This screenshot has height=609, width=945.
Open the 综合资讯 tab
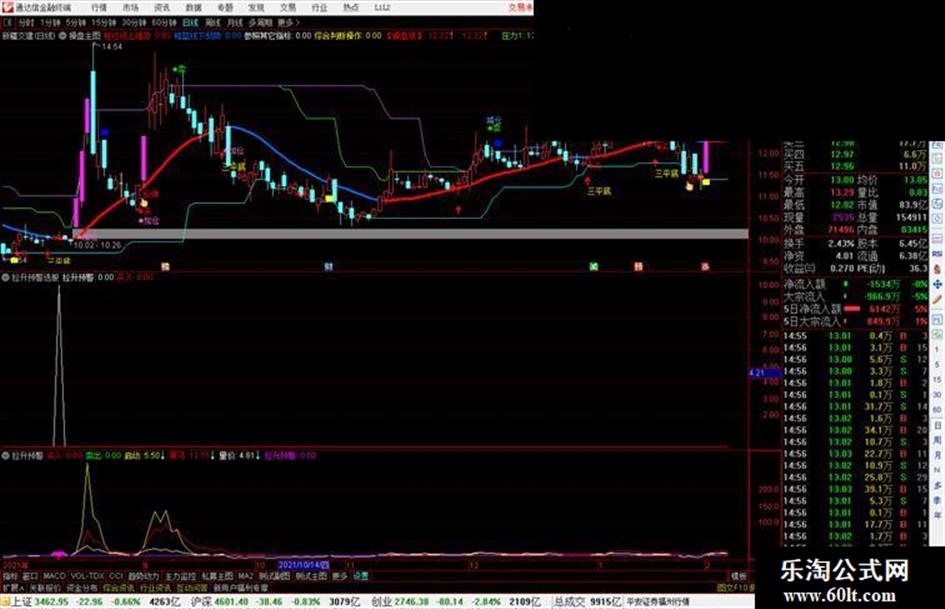click(x=119, y=587)
